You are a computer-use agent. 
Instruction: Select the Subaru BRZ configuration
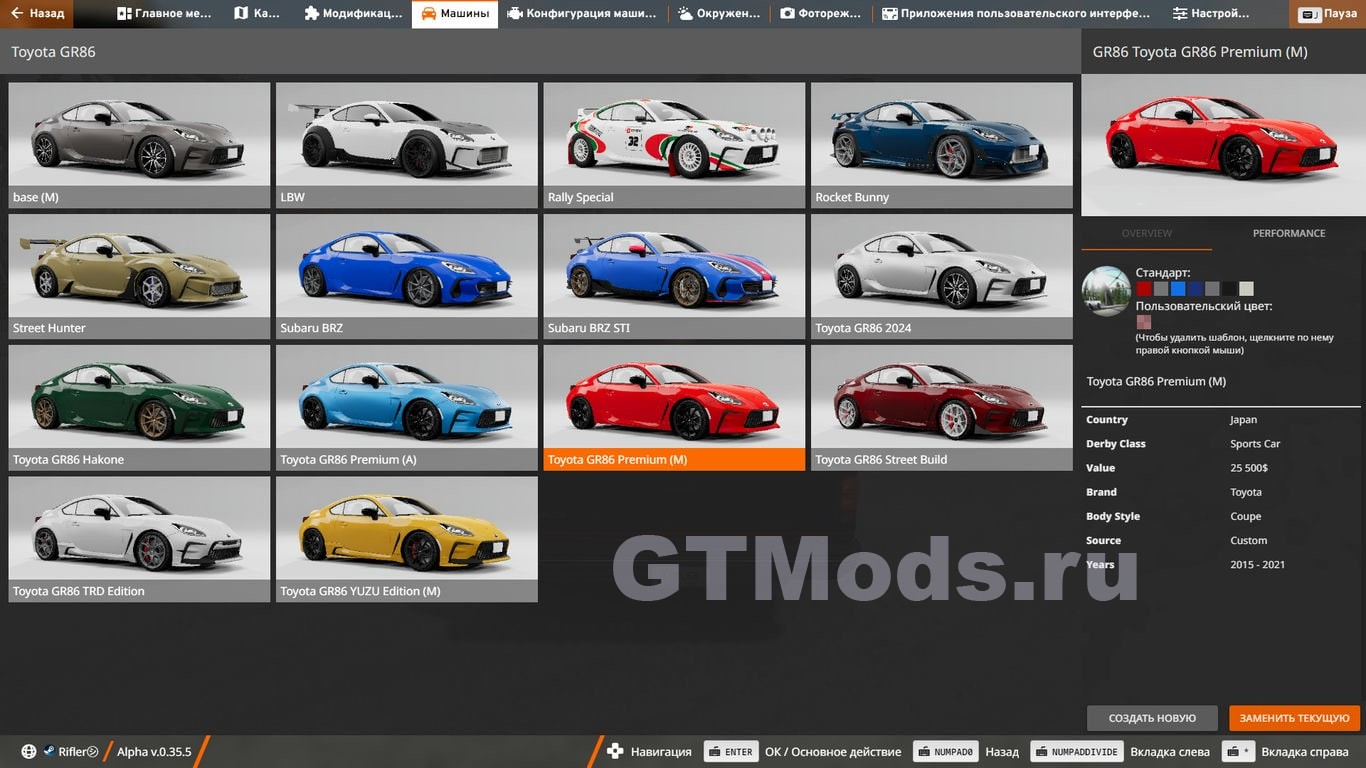point(407,276)
